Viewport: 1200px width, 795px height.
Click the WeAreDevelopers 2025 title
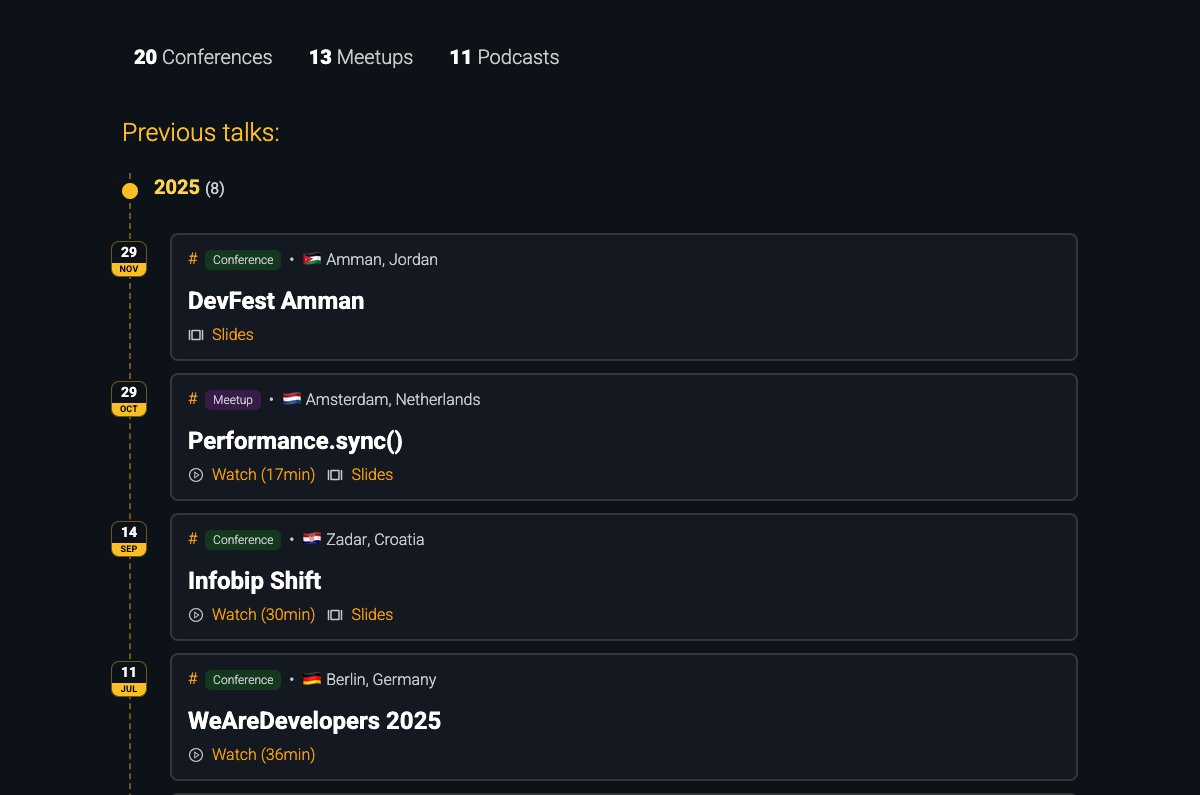coord(314,721)
